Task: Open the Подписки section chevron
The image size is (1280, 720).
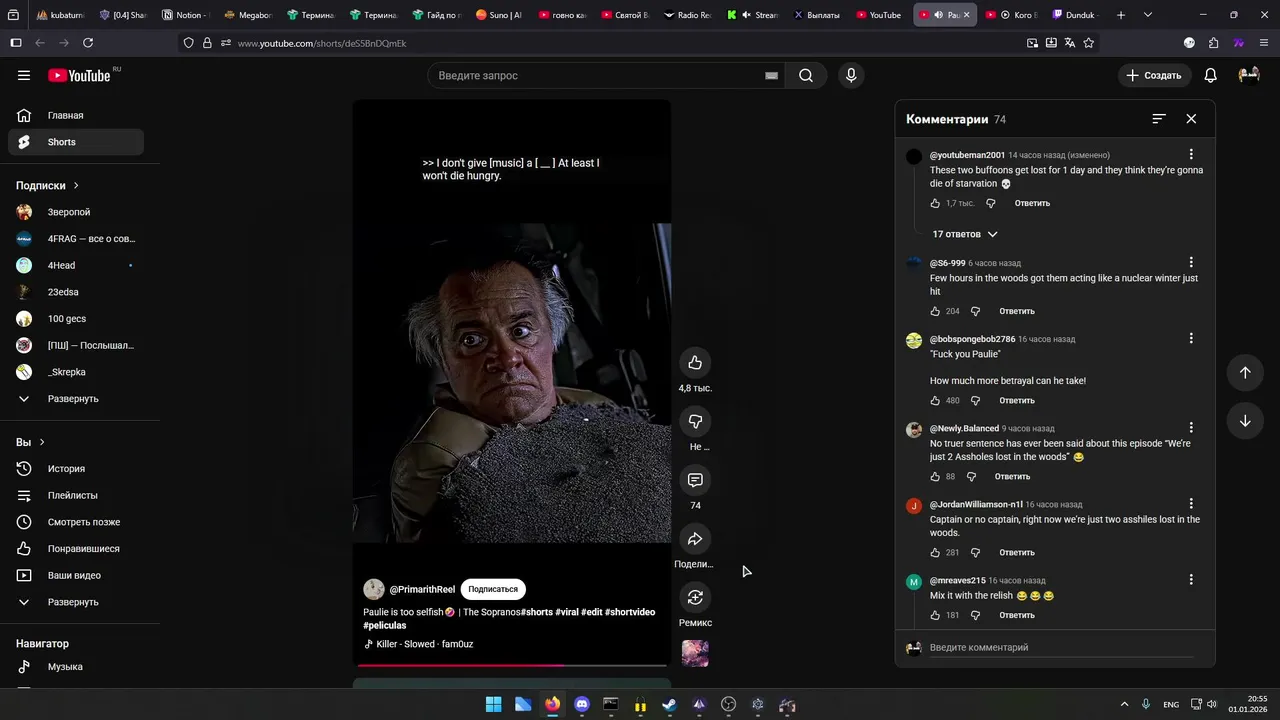Action: [76, 186]
